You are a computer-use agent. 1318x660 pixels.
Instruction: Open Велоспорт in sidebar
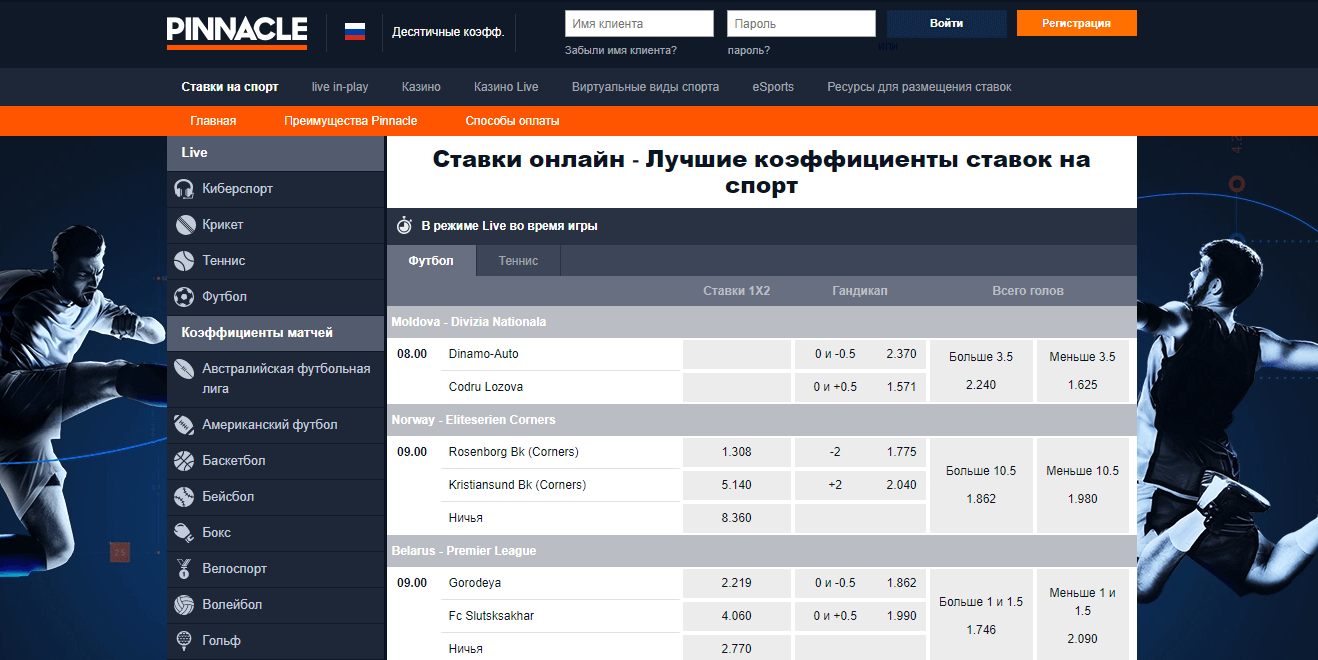pos(275,569)
